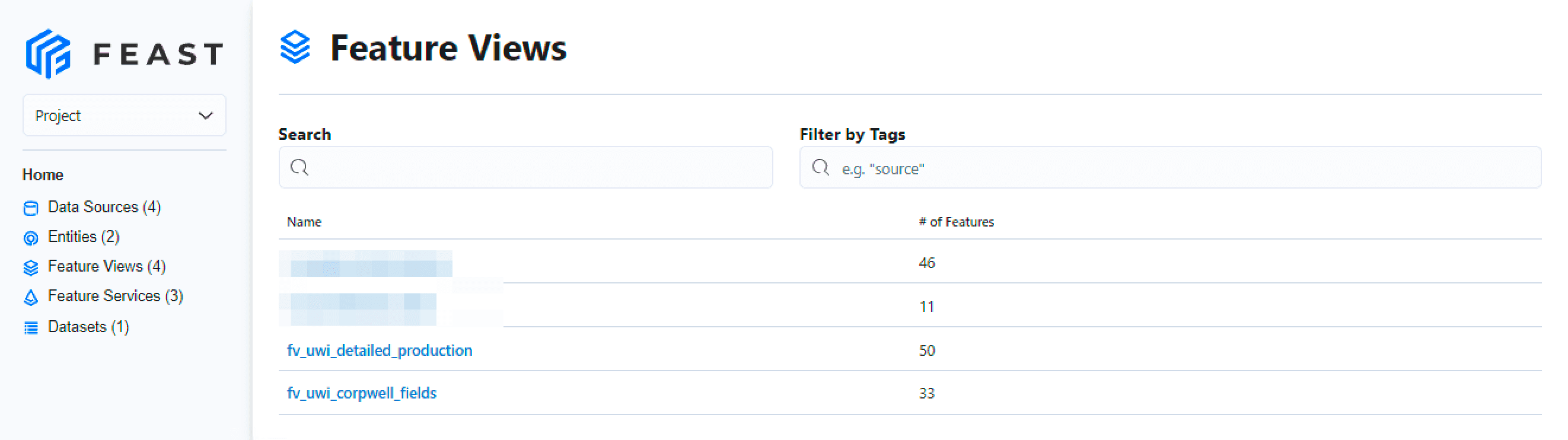
Task: Click the magnifier icon in tag filter
Action: pos(821,167)
